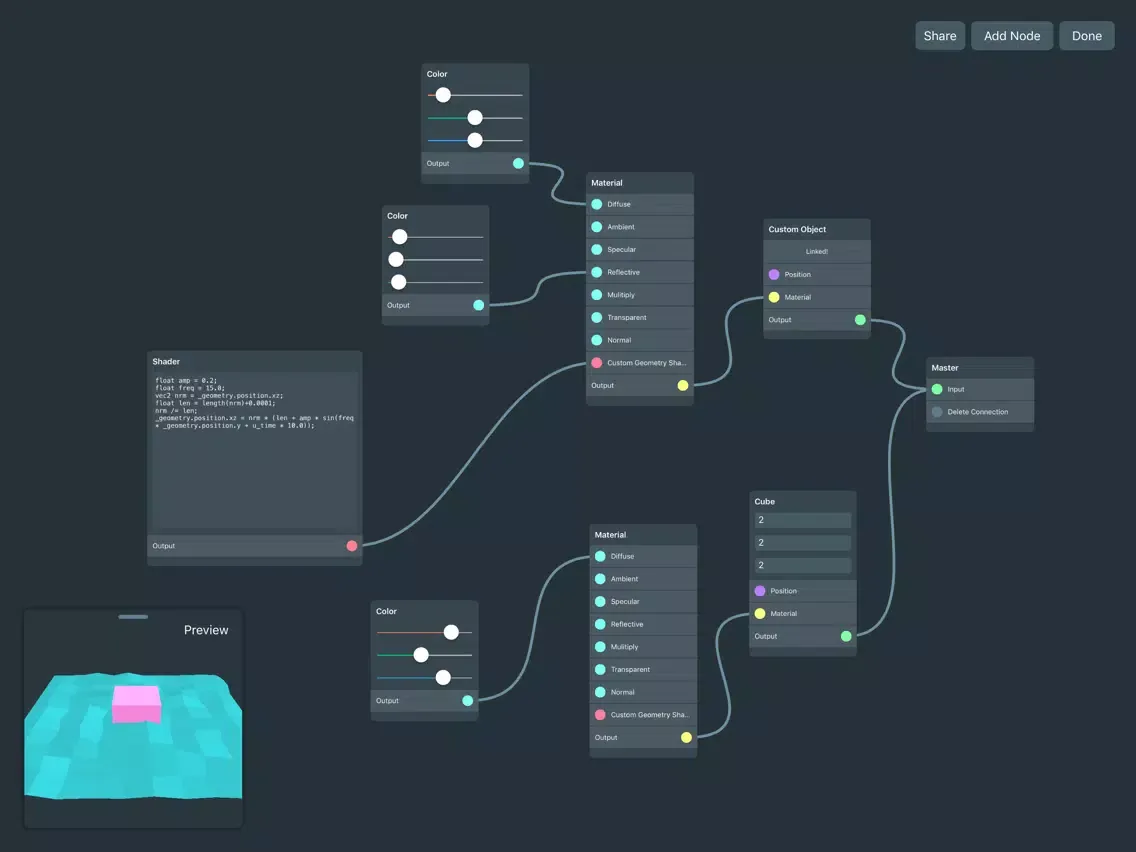The width and height of the screenshot is (1136, 852).
Task: Select the Cube node's purple Position port
Action: pyautogui.click(x=759, y=590)
